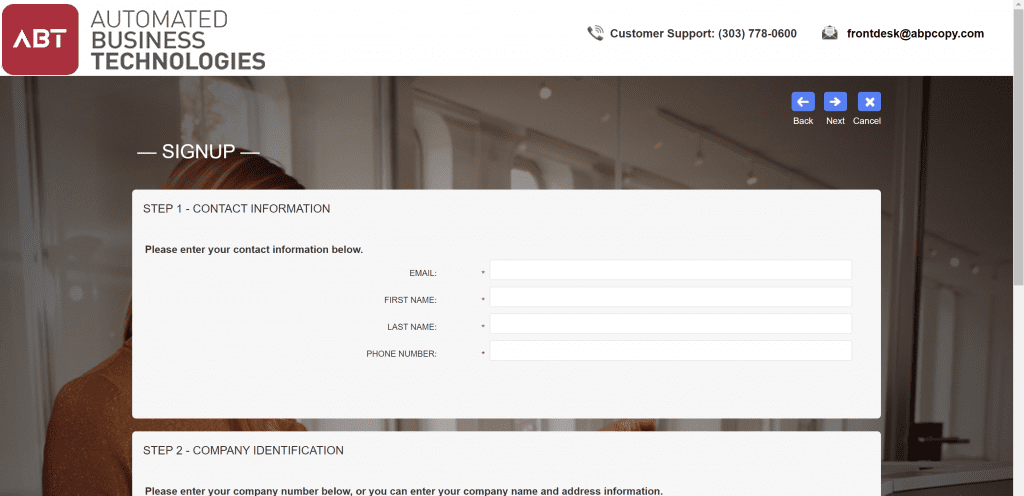Viewport: 1024px width, 496px height.
Task: Click the envelope email icon
Action: pyautogui.click(x=829, y=33)
